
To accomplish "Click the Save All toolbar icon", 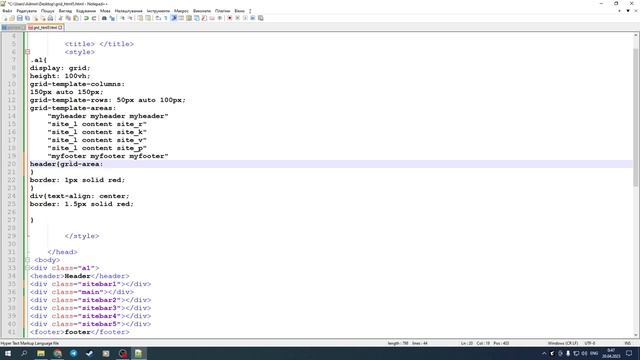I will click(27, 18).
